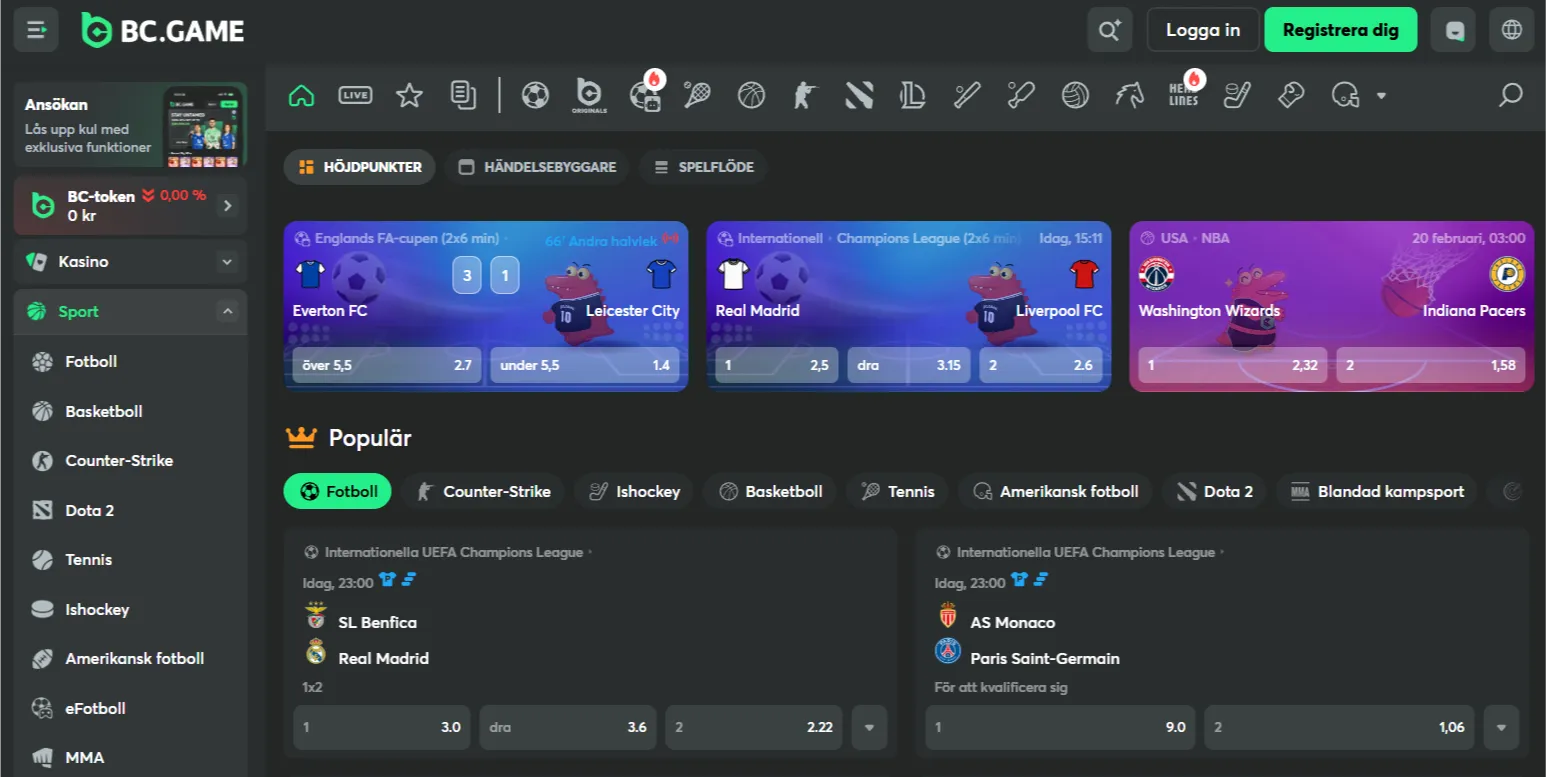Choose the horse racing icon
The height and width of the screenshot is (777, 1546).
click(x=1130, y=96)
